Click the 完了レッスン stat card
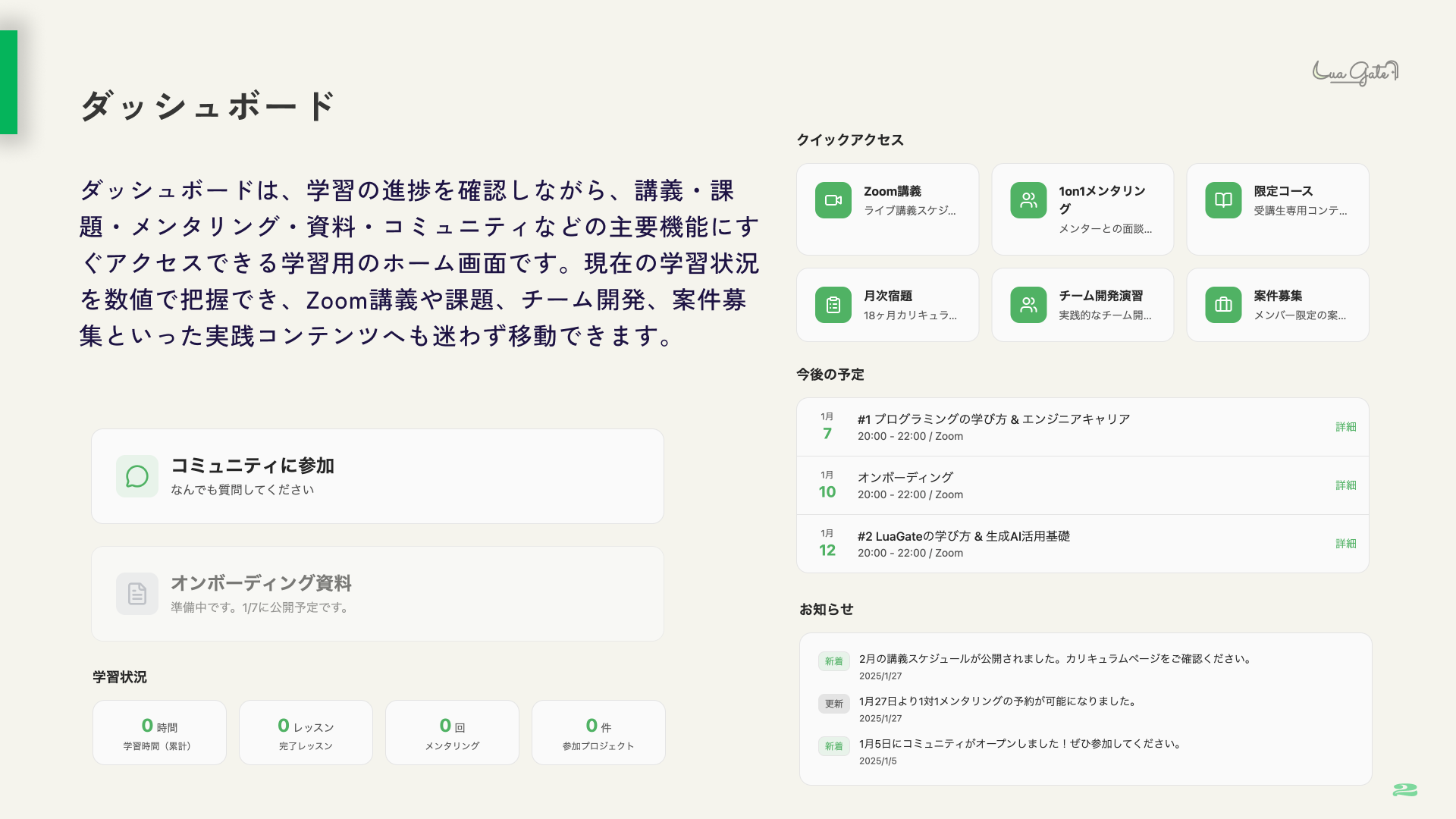 (x=306, y=733)
